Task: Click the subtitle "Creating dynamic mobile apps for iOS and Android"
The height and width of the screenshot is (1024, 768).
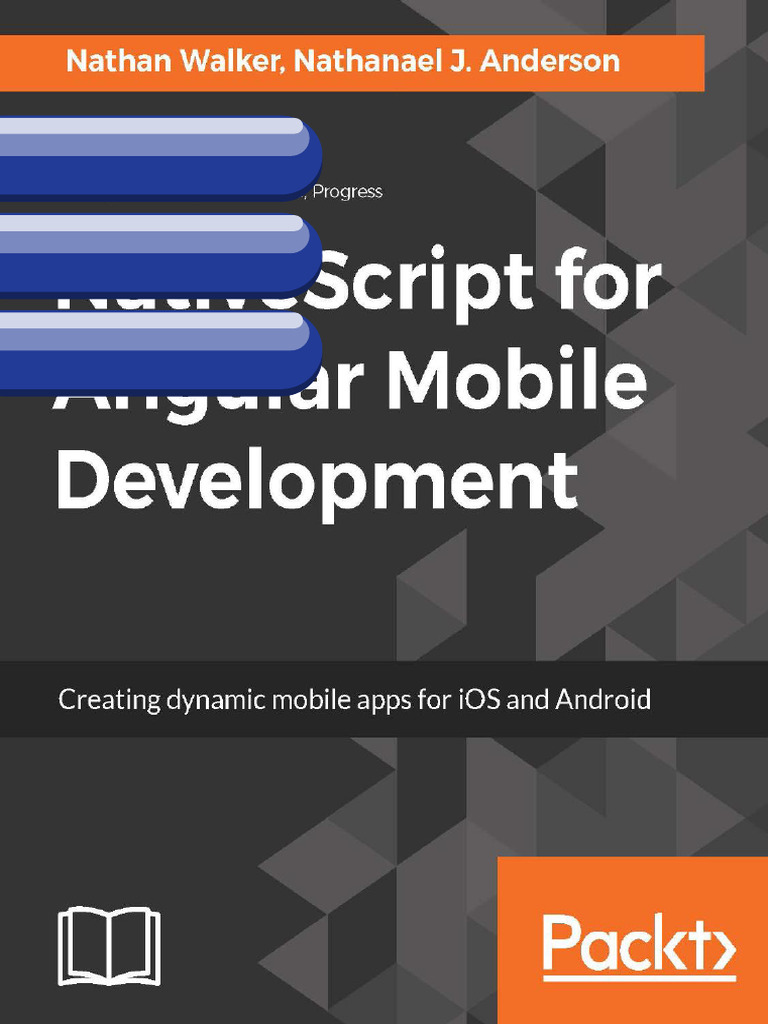Action: point(355,699)
